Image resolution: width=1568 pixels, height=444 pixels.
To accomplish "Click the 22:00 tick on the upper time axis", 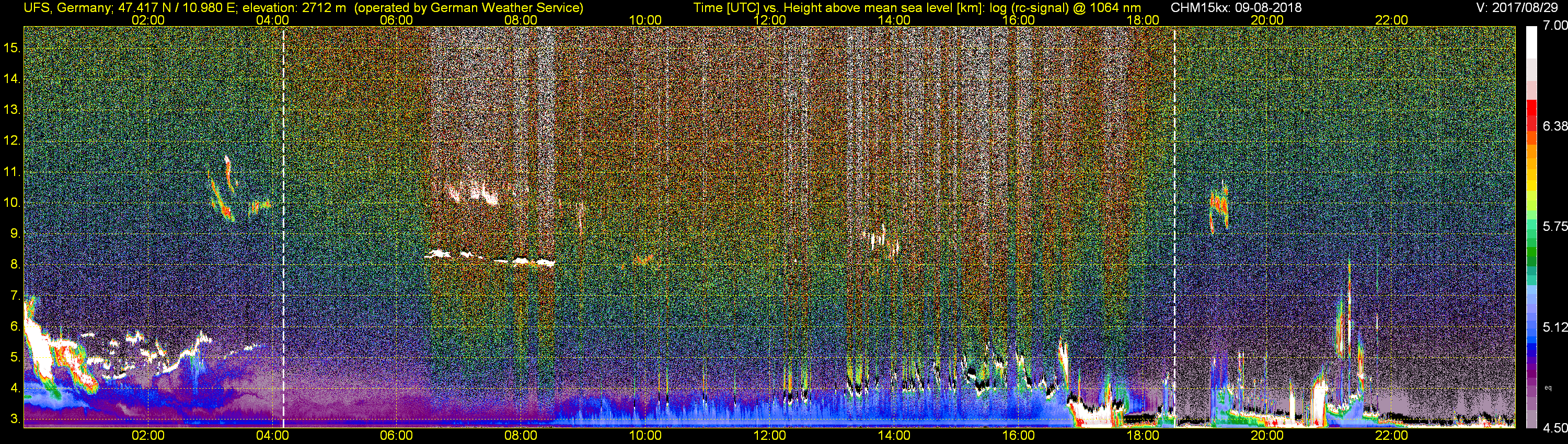I will pos(1391,20).
